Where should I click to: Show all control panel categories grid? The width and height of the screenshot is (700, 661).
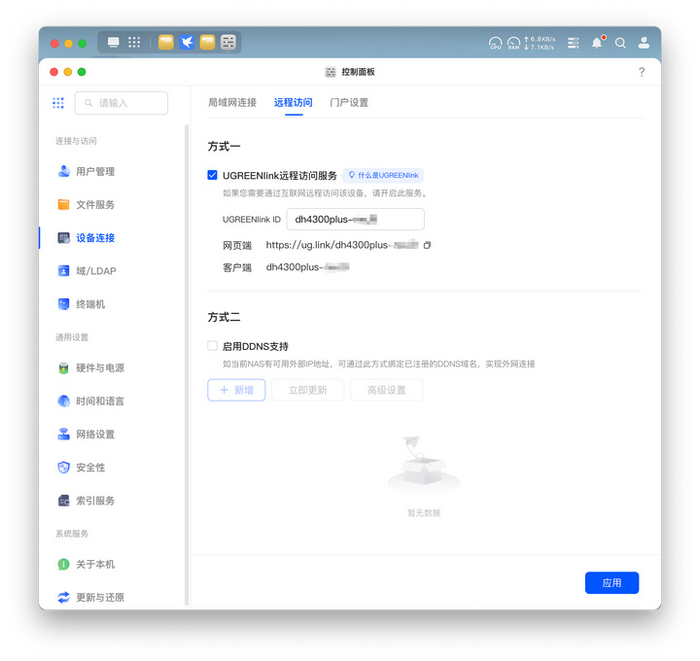coord(58,103)
